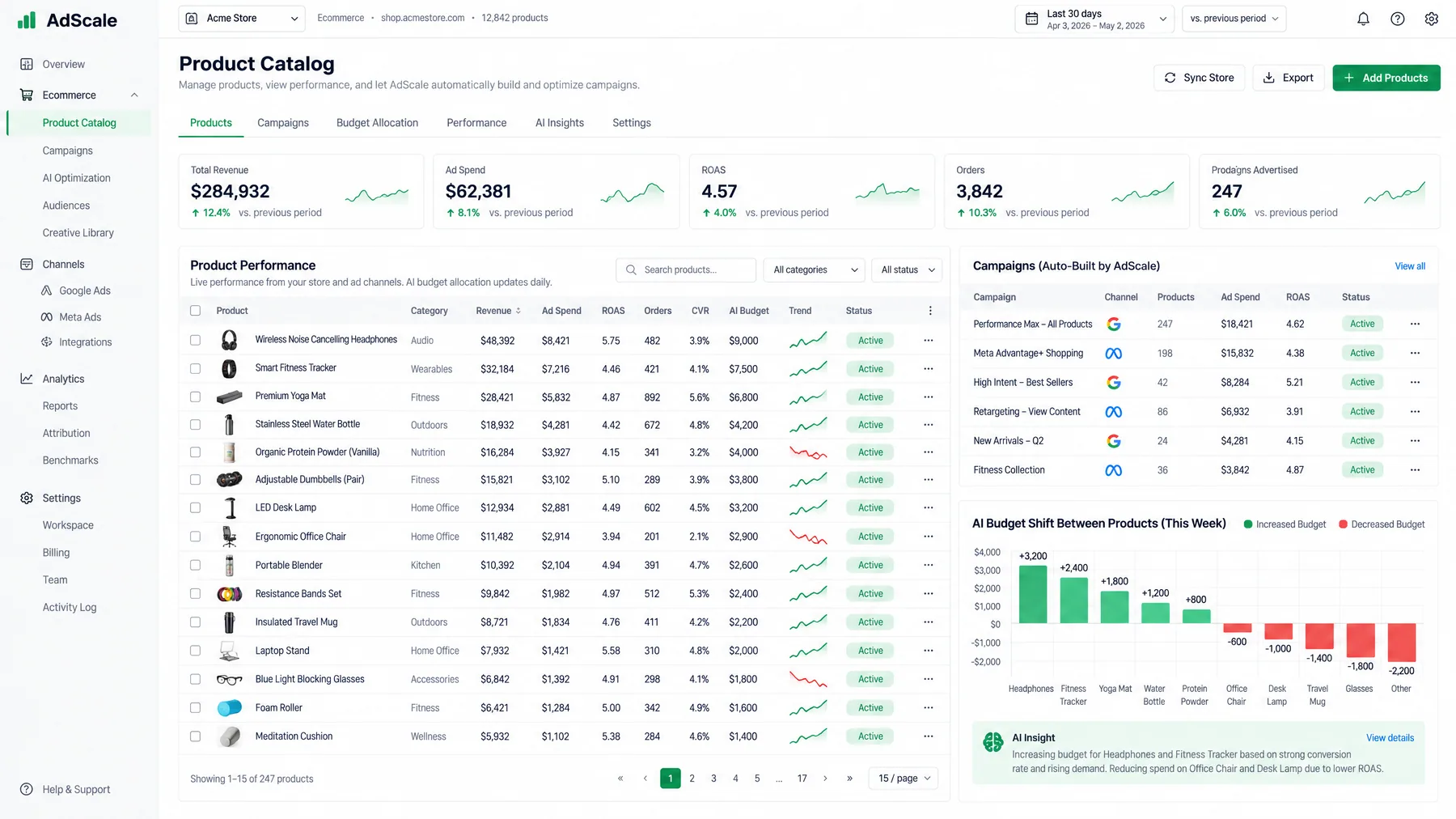Click the AdScale logo
The width and height of the screenshot is (1456, 819).
[x=67, y=20]
